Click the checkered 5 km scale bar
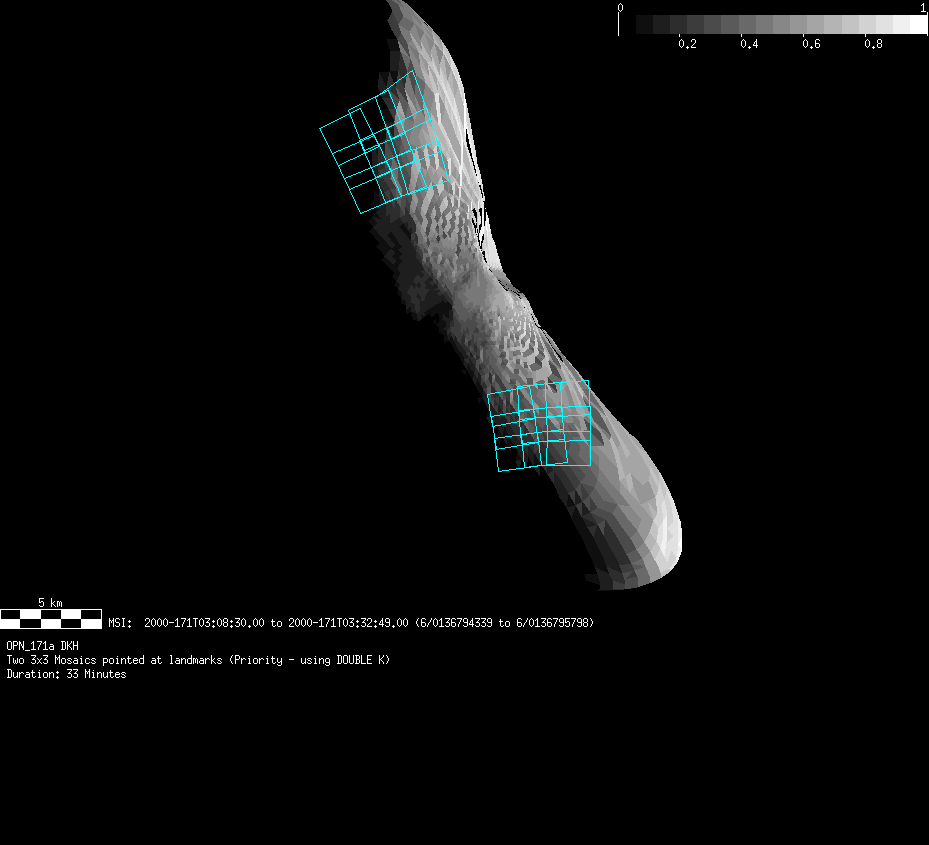The width and height of the screenshot is (929, 845). pos(51,619)
